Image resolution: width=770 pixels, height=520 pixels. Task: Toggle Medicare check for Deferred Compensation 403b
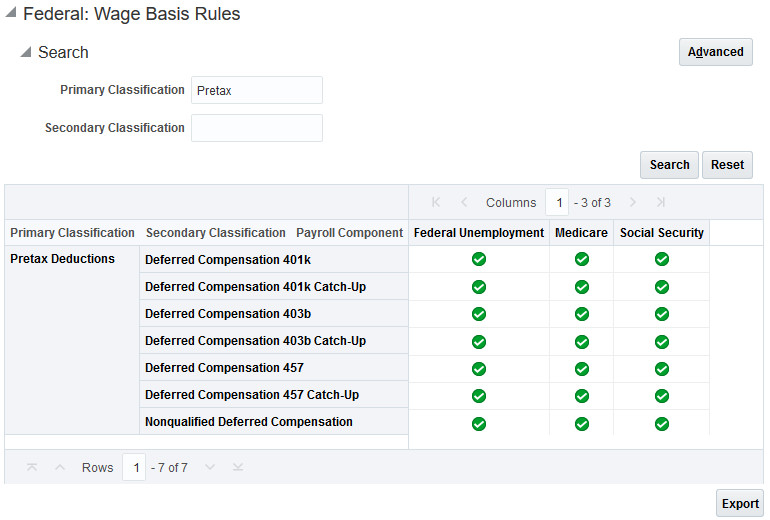[582, 314]
